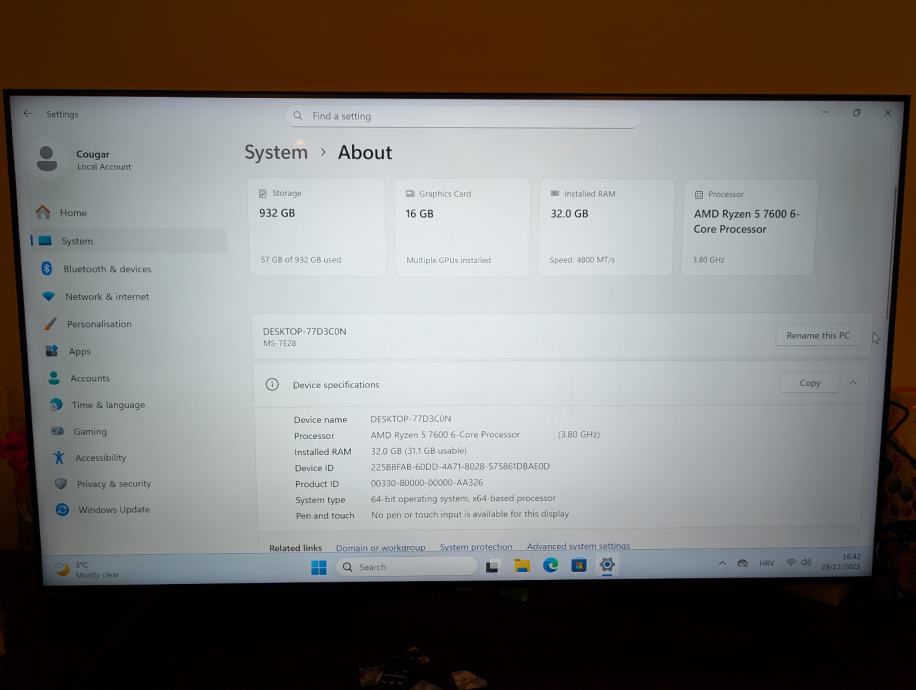Click the settings page vertical scrollbar
The height and width of the screenshot is (690, 916).
click(x=890, y=251)
